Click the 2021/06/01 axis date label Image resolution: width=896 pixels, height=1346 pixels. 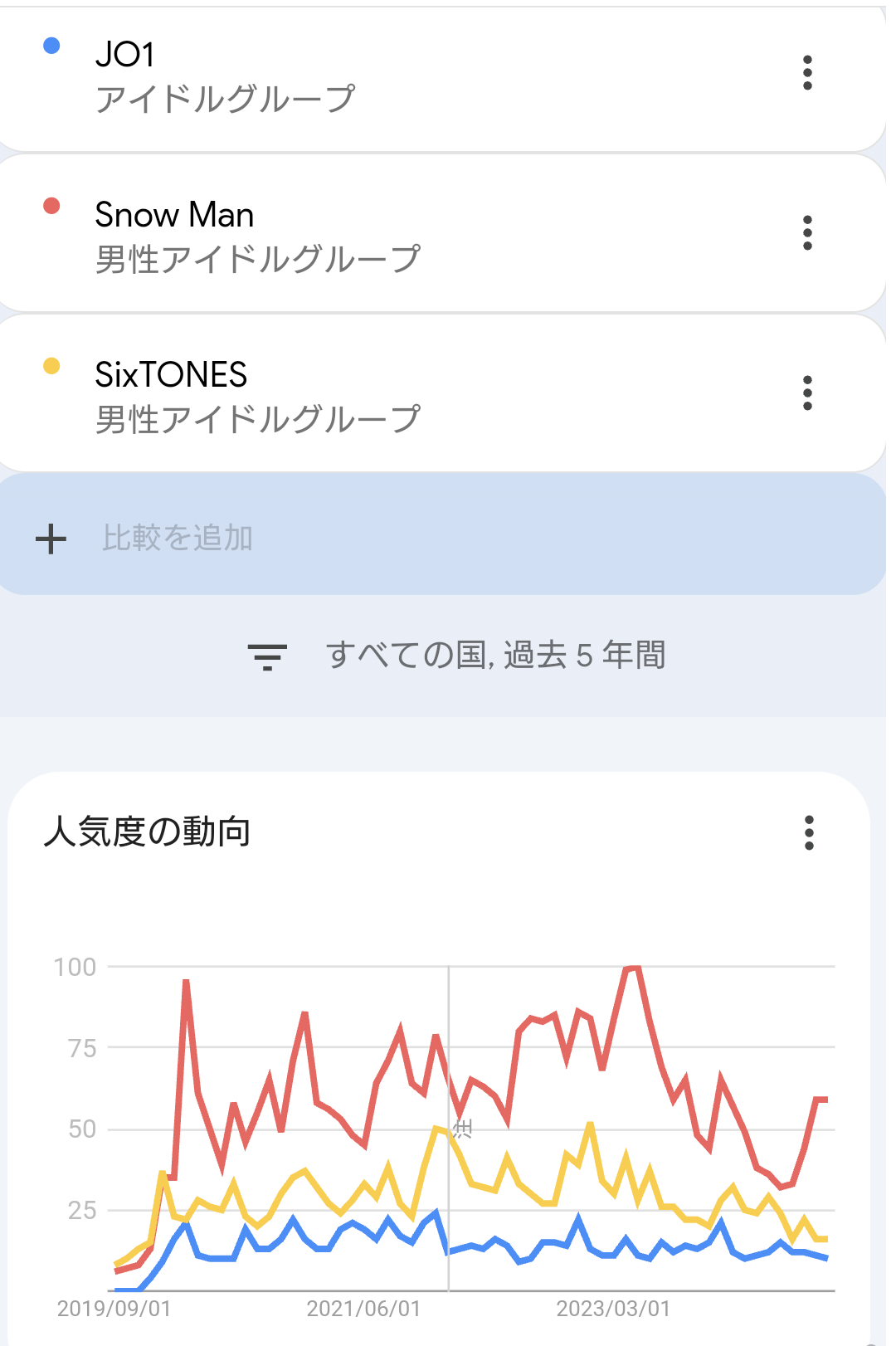tap(363, 1309)
